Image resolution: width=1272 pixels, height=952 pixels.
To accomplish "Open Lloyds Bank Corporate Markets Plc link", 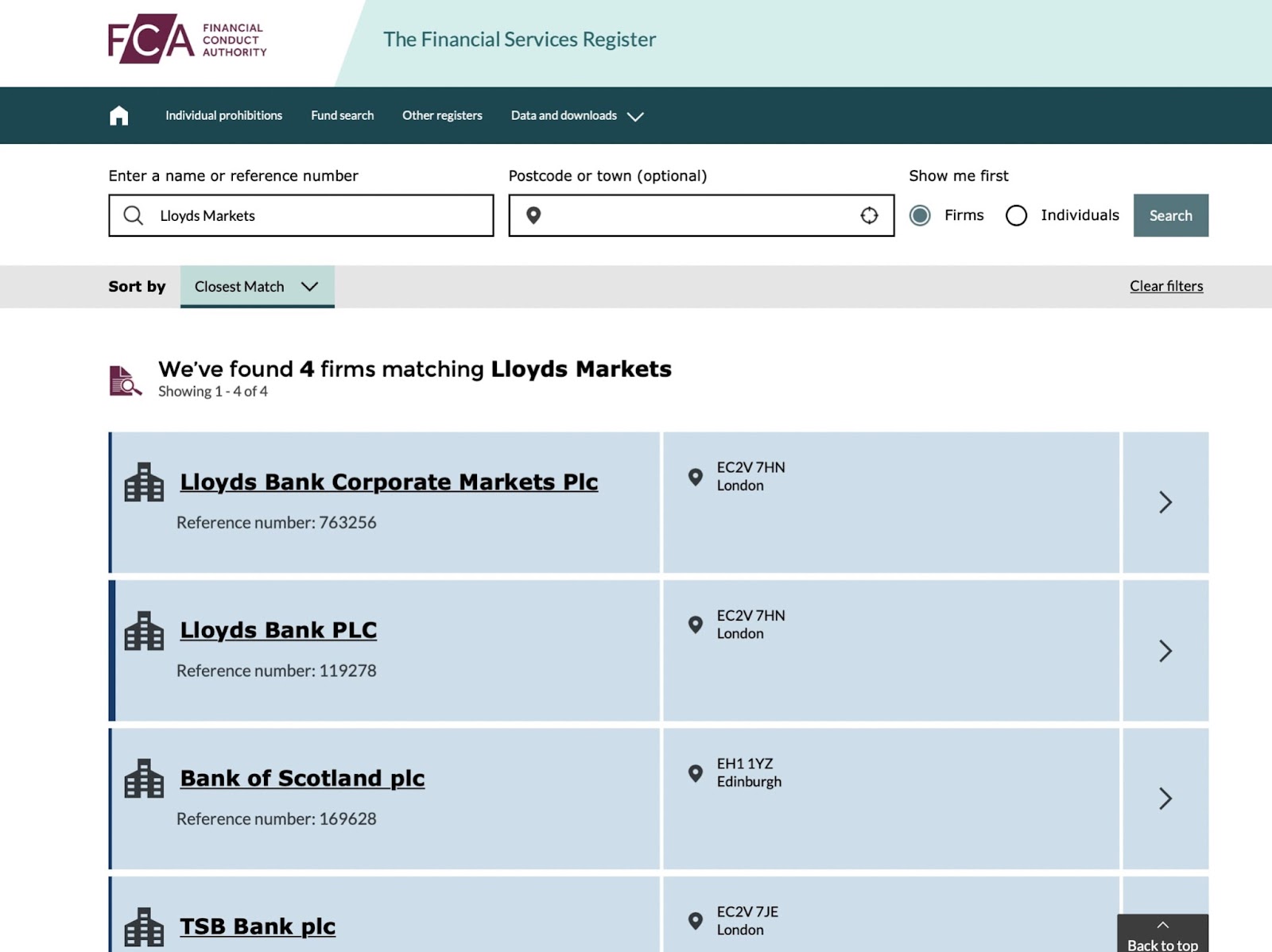I will pos(389,482).
